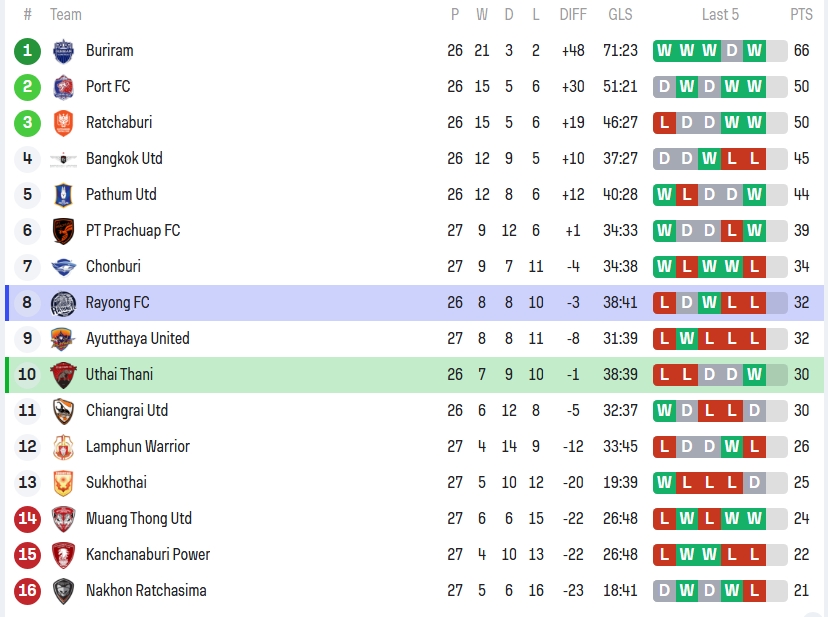Sort table by PTS column header

[x=801, y=15]
